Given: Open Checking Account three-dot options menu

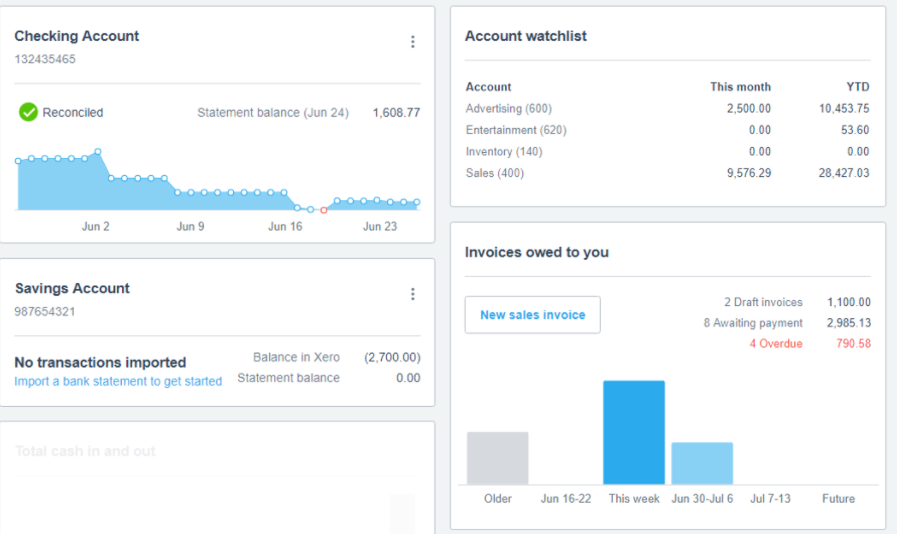Looking at the screenshot, I should [x=412, y=42].
